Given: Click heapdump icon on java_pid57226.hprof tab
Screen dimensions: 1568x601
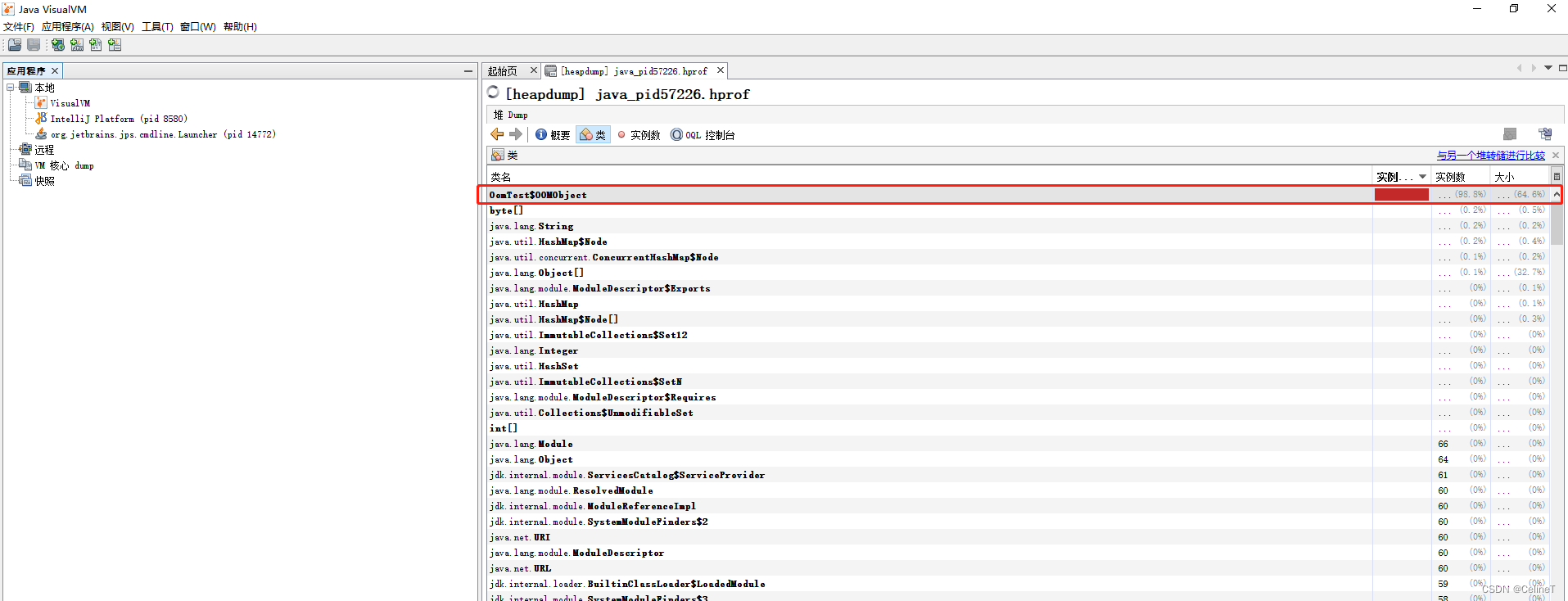Looking at the screenshot, I should [551, 71].
